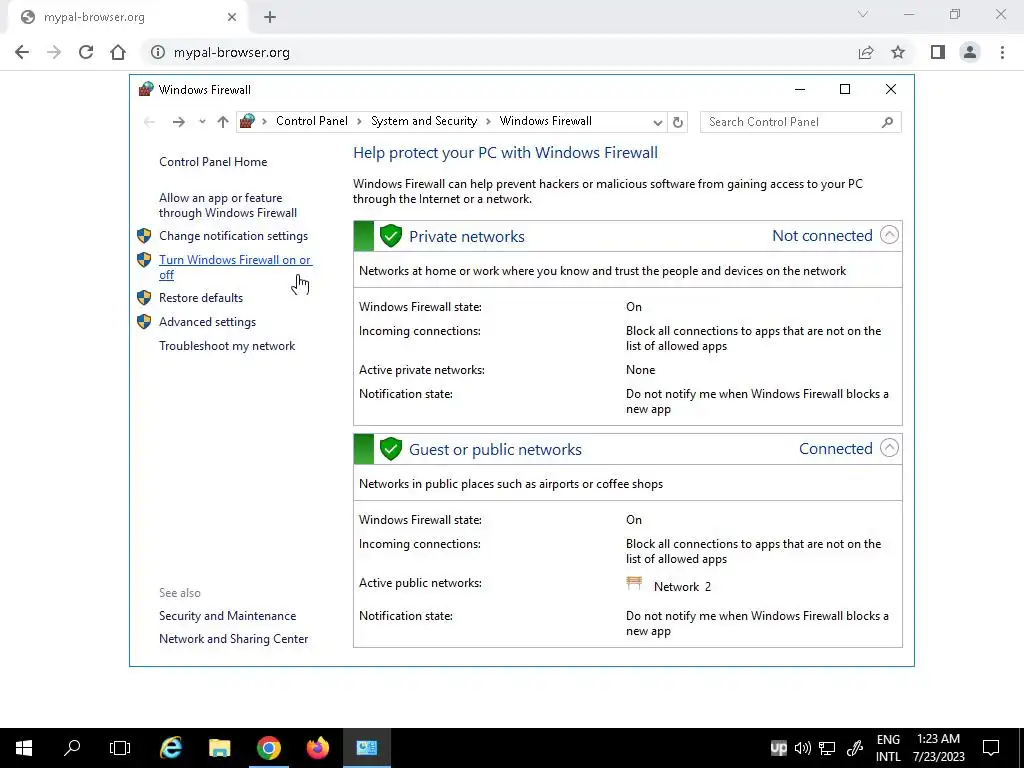Click the Windows Firewall title bar icon
Image resolution: width=1024 pixels, height=768 pixels.
click(146, 89)
